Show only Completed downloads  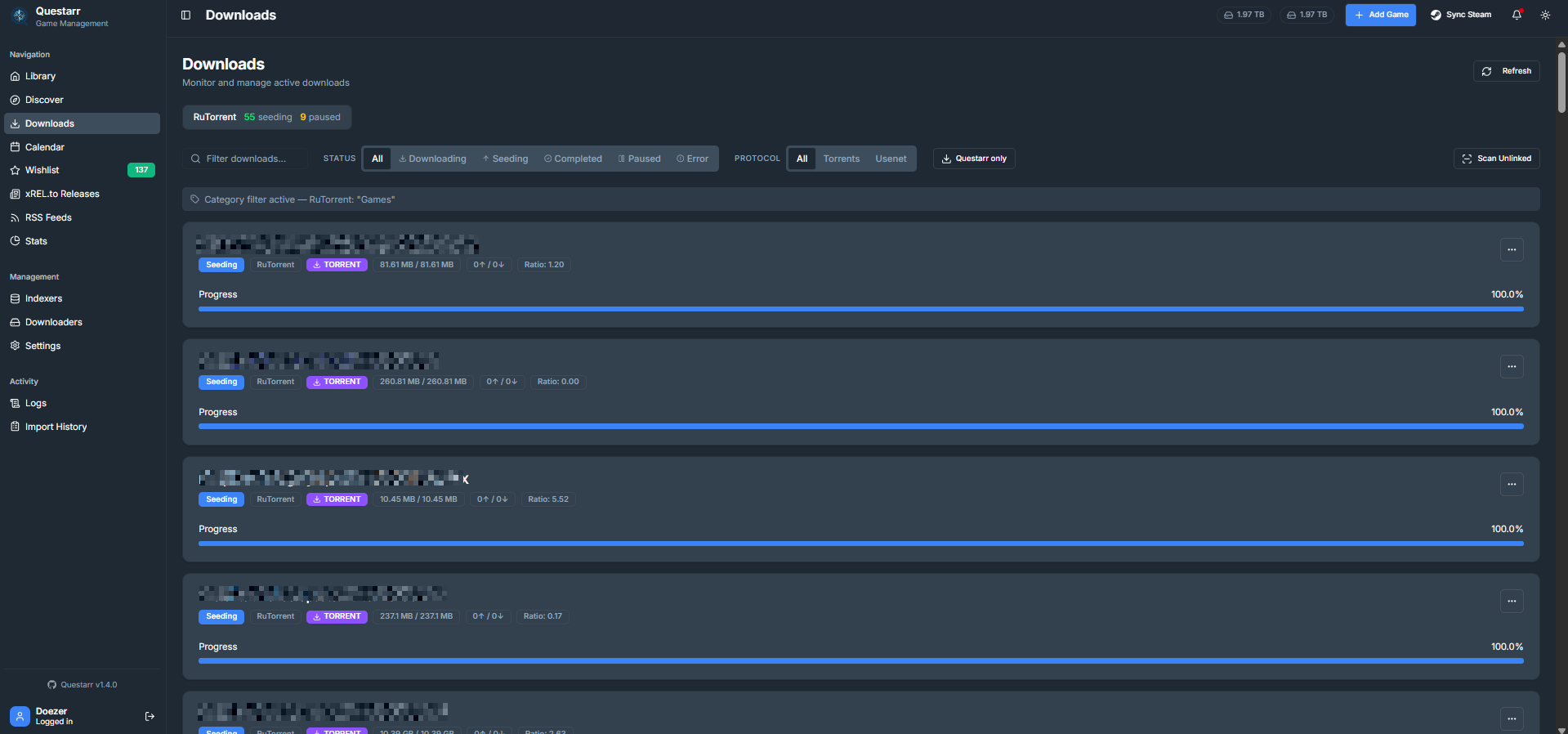tap(573, 159)
